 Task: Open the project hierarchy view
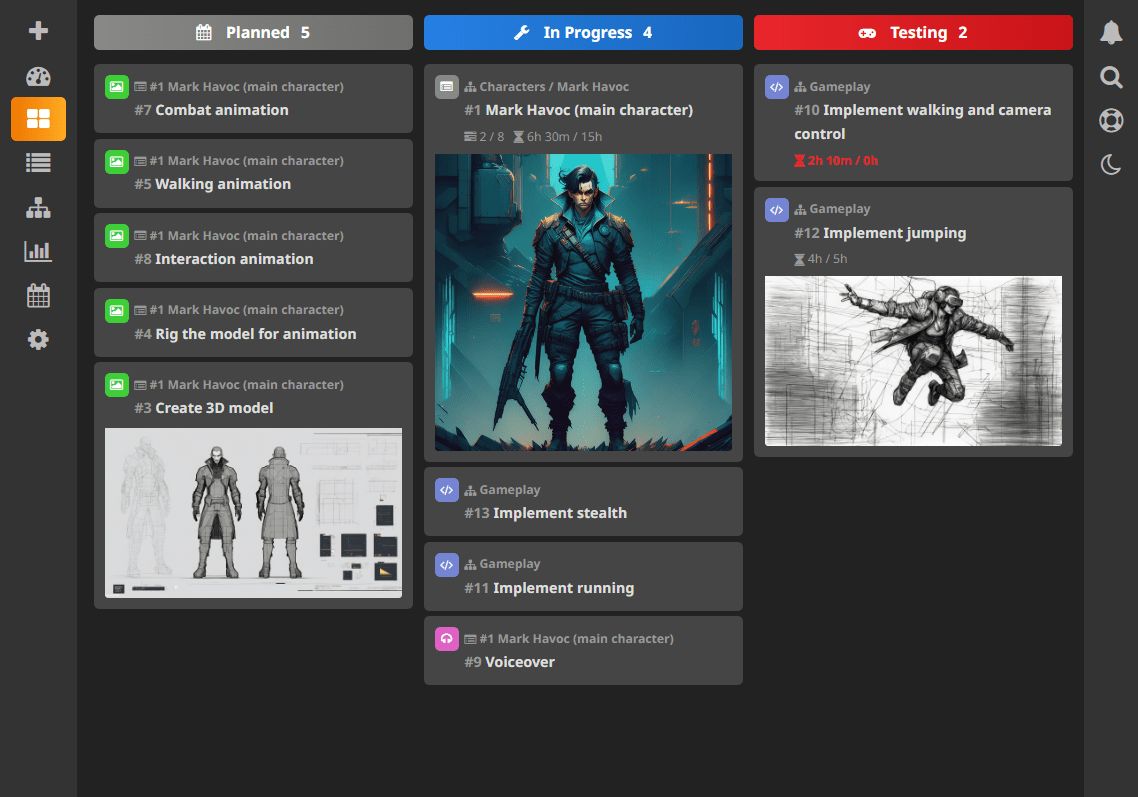pos(37,207)
